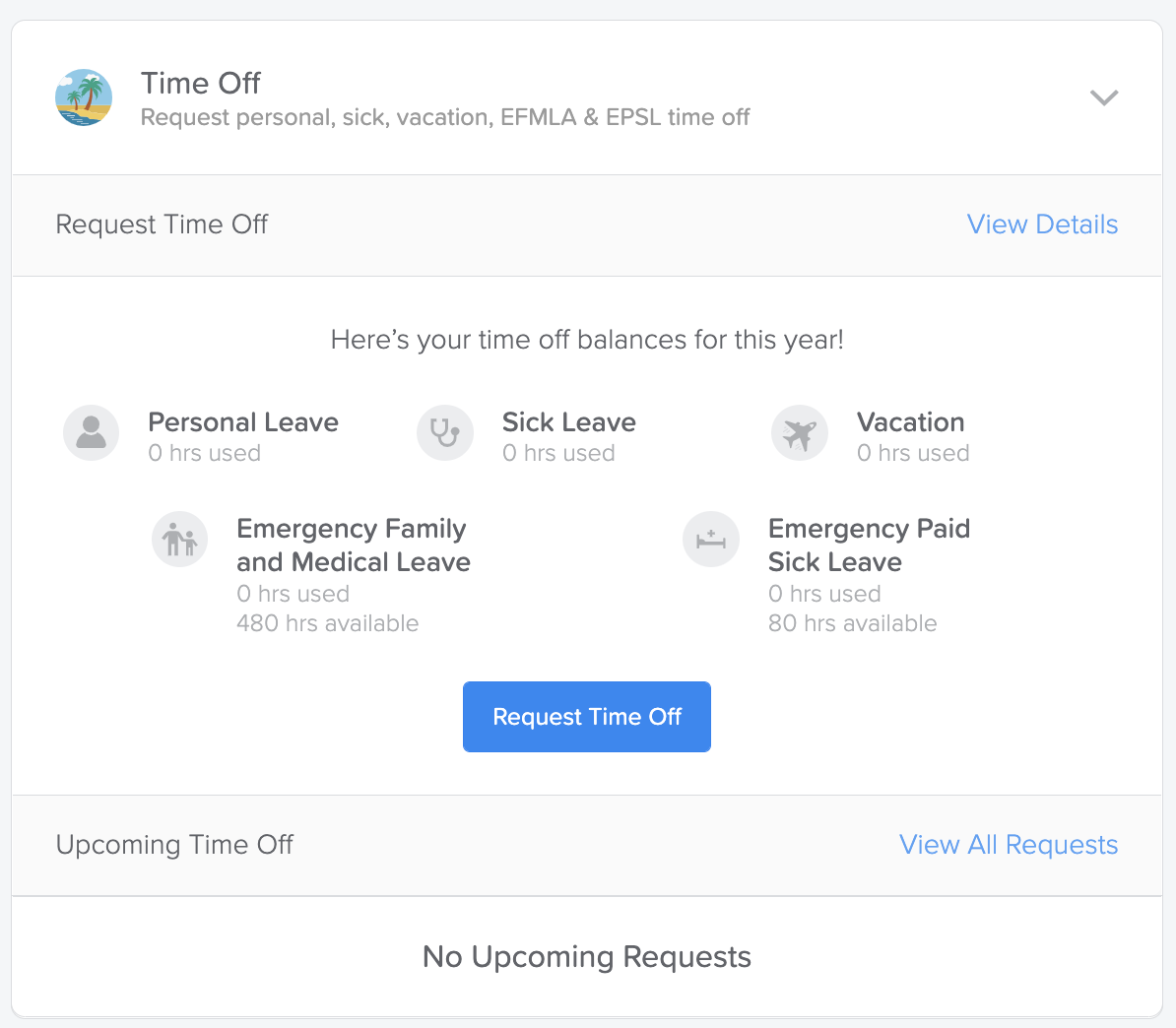
Task: Click the Sick Leave stethoscope icon
Action: (x=445, y=432)
